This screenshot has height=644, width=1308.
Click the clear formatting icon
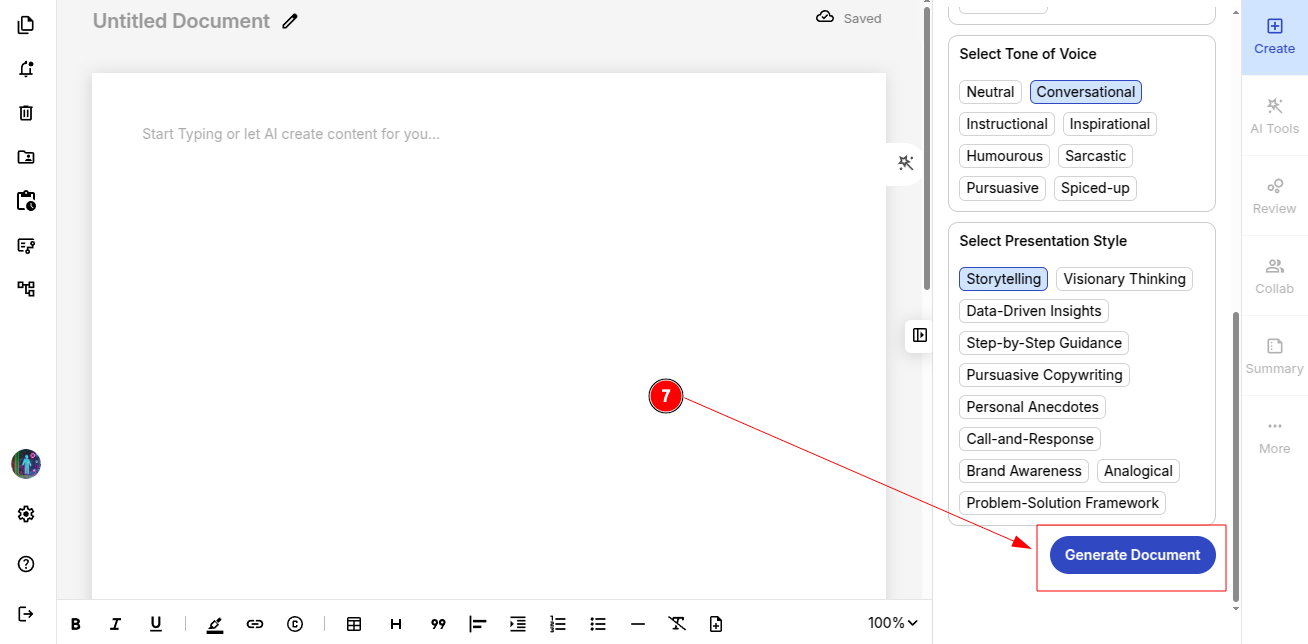(677, 624)
